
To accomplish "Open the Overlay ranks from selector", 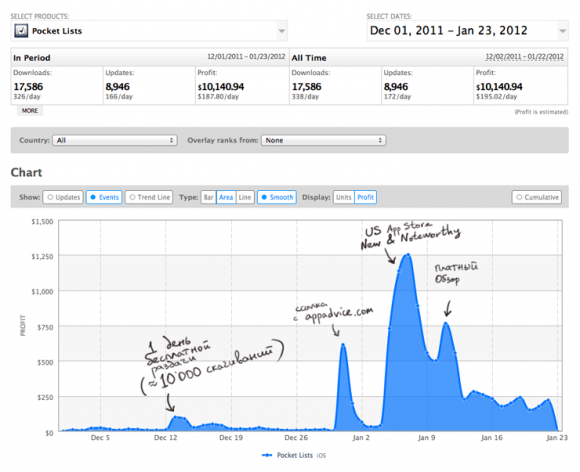I will click(x=324, y=140).
